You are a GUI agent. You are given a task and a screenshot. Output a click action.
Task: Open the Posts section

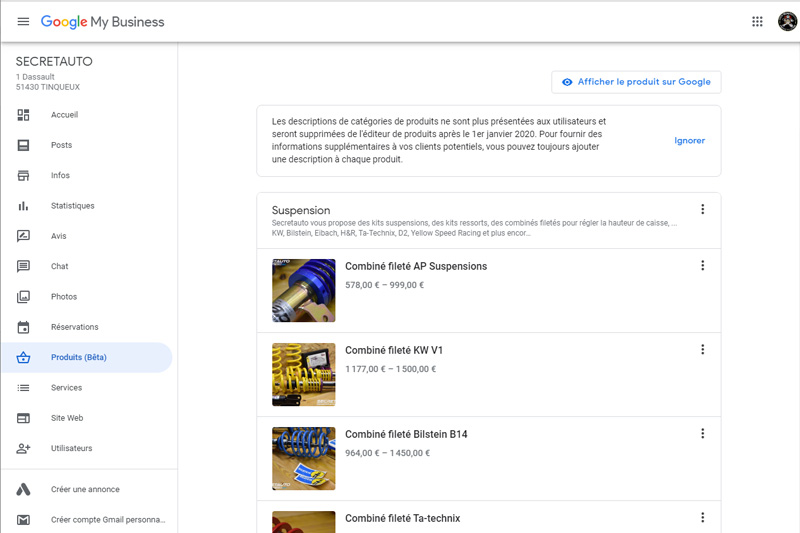tap(61, 145)
